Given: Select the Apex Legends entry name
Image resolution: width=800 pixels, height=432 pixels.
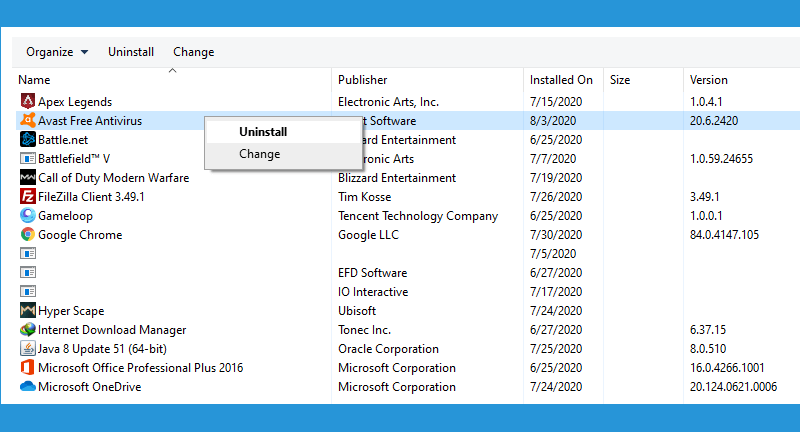Looking at the screenshot, I should [x=75, y=102].
